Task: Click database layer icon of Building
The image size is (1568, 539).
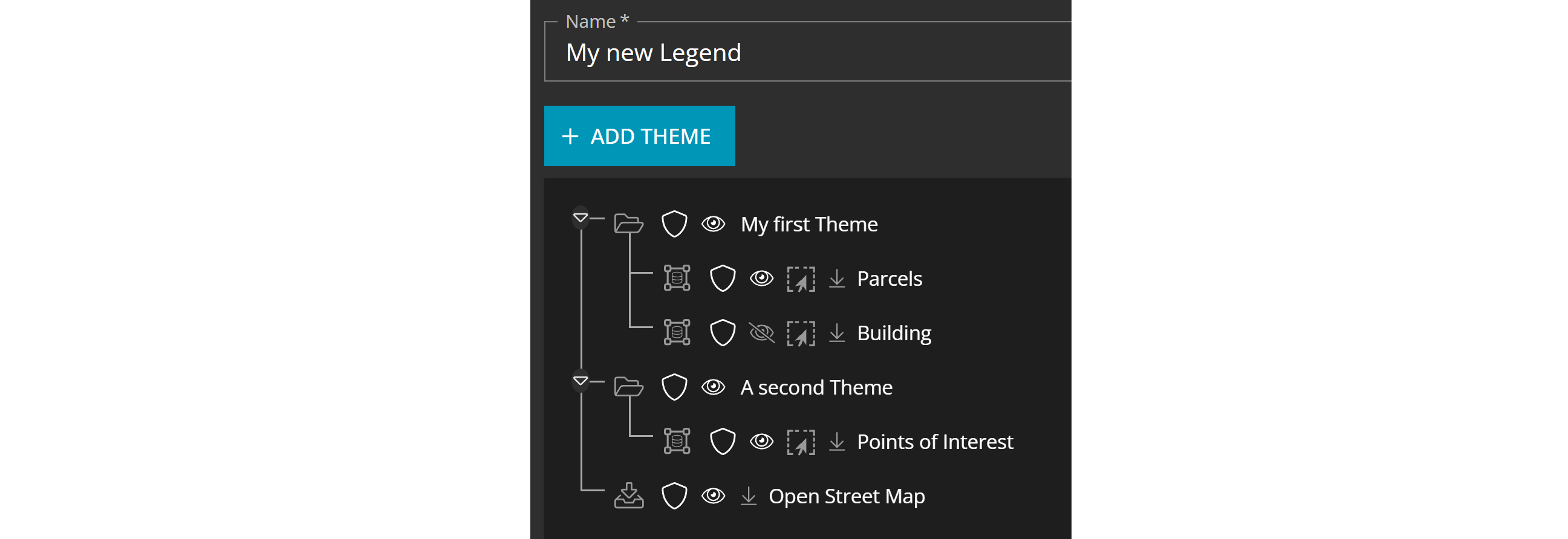Action: 677,333
